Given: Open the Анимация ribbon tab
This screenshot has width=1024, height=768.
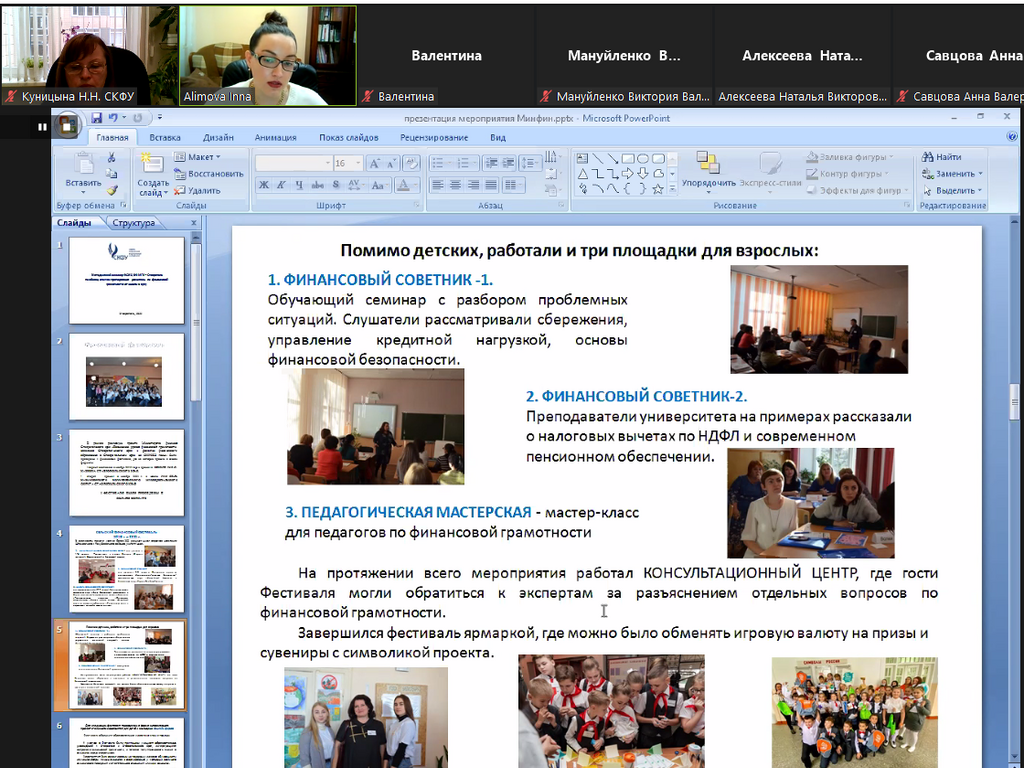Looking at the screenshot, I should tap(276, 137).
